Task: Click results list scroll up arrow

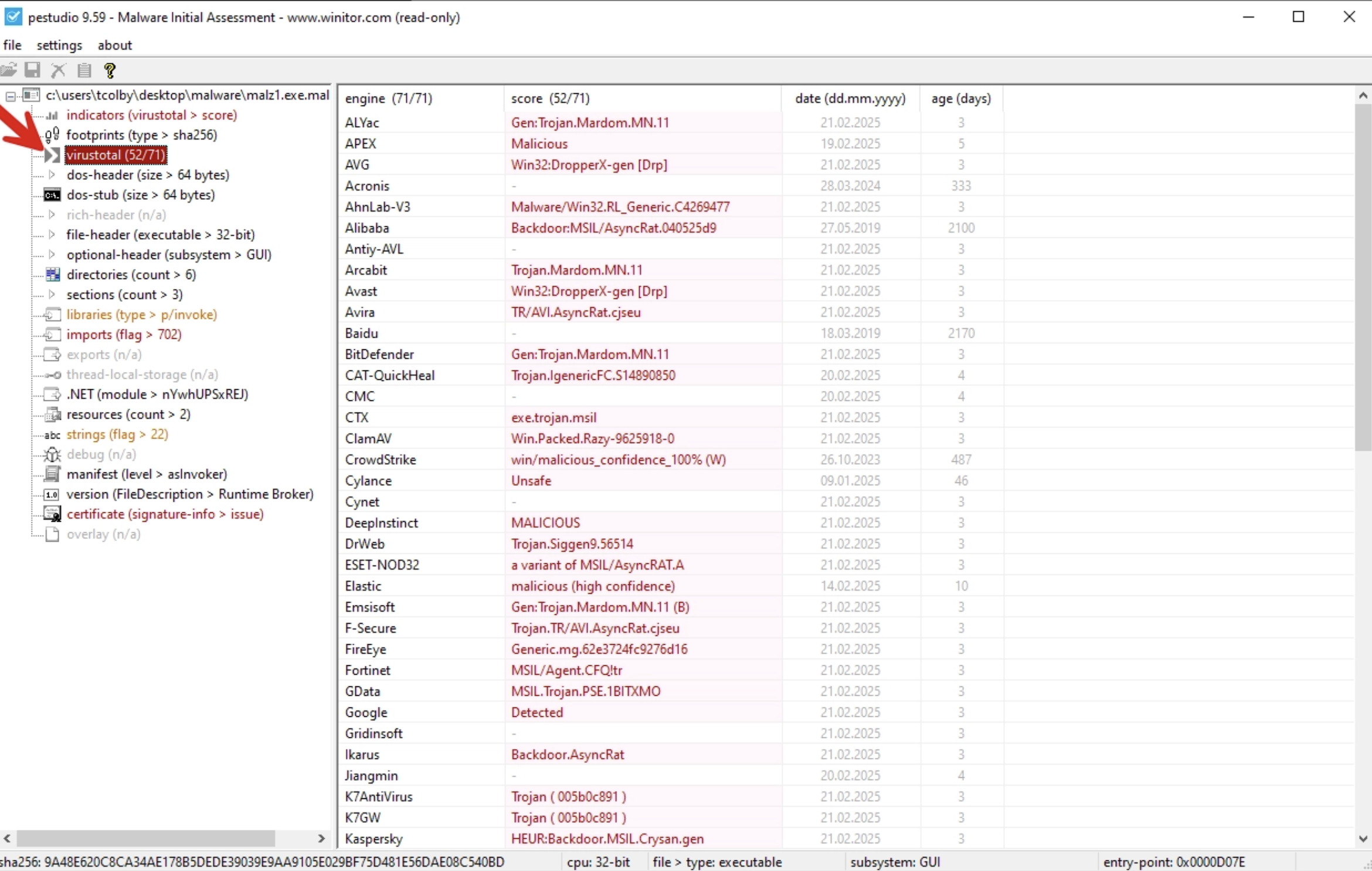Action: (1363, 96)
